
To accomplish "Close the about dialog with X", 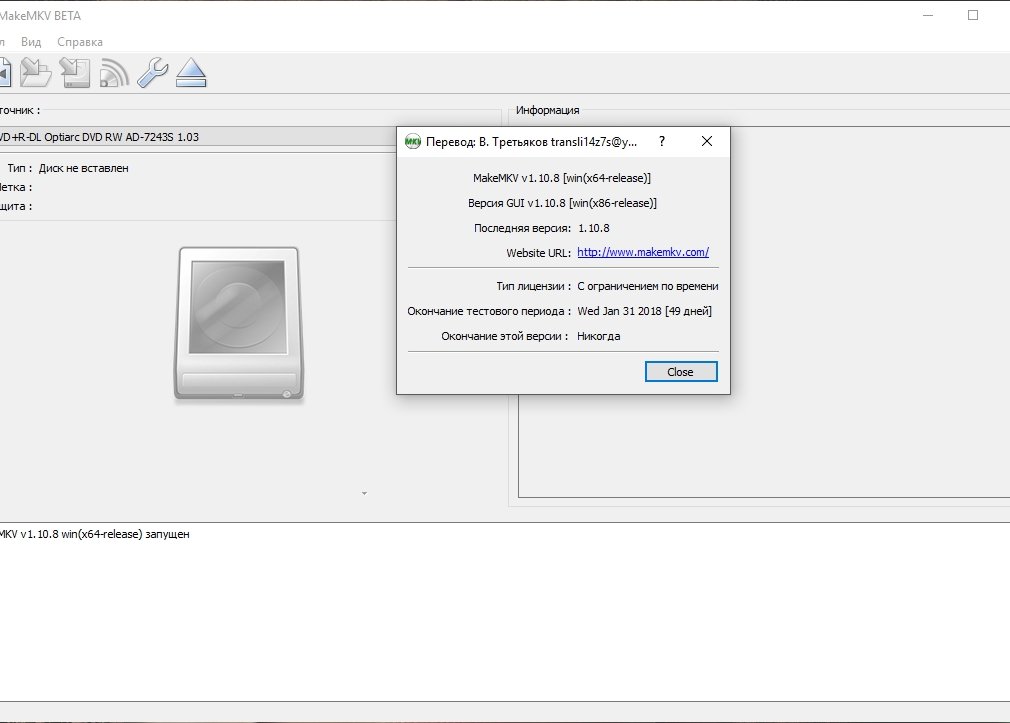I will 707,142.
